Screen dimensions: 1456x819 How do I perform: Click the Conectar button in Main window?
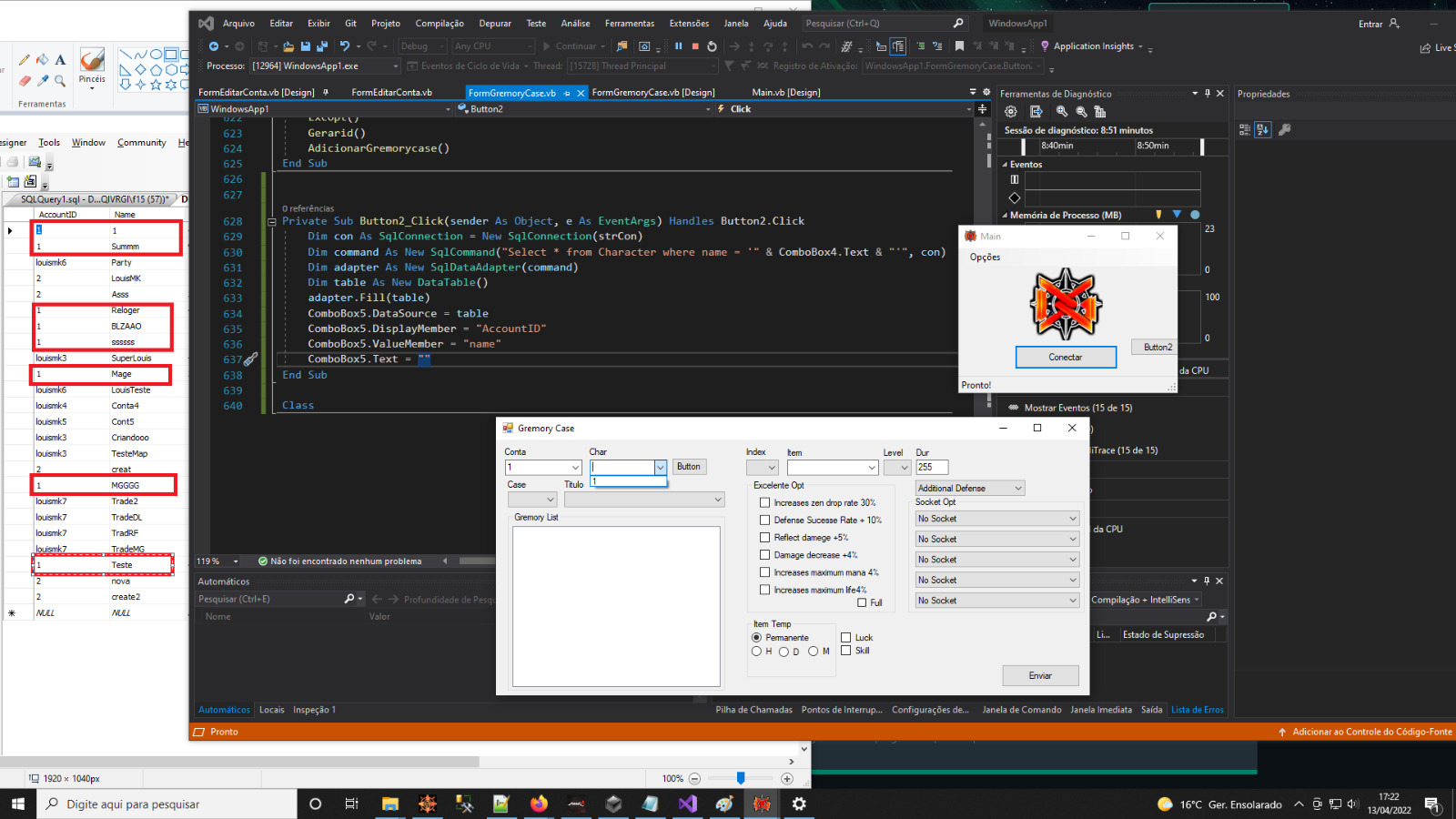1066,358
